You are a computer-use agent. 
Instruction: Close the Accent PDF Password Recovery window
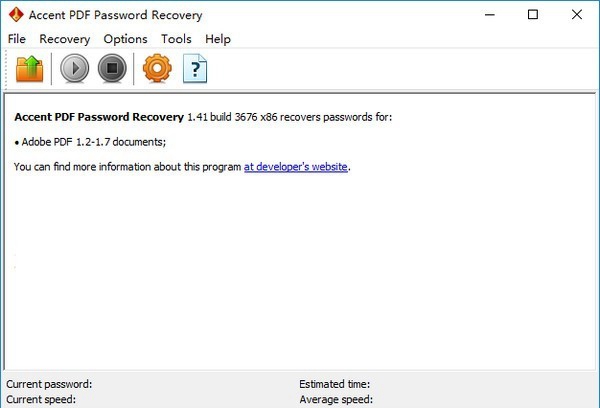577,15
